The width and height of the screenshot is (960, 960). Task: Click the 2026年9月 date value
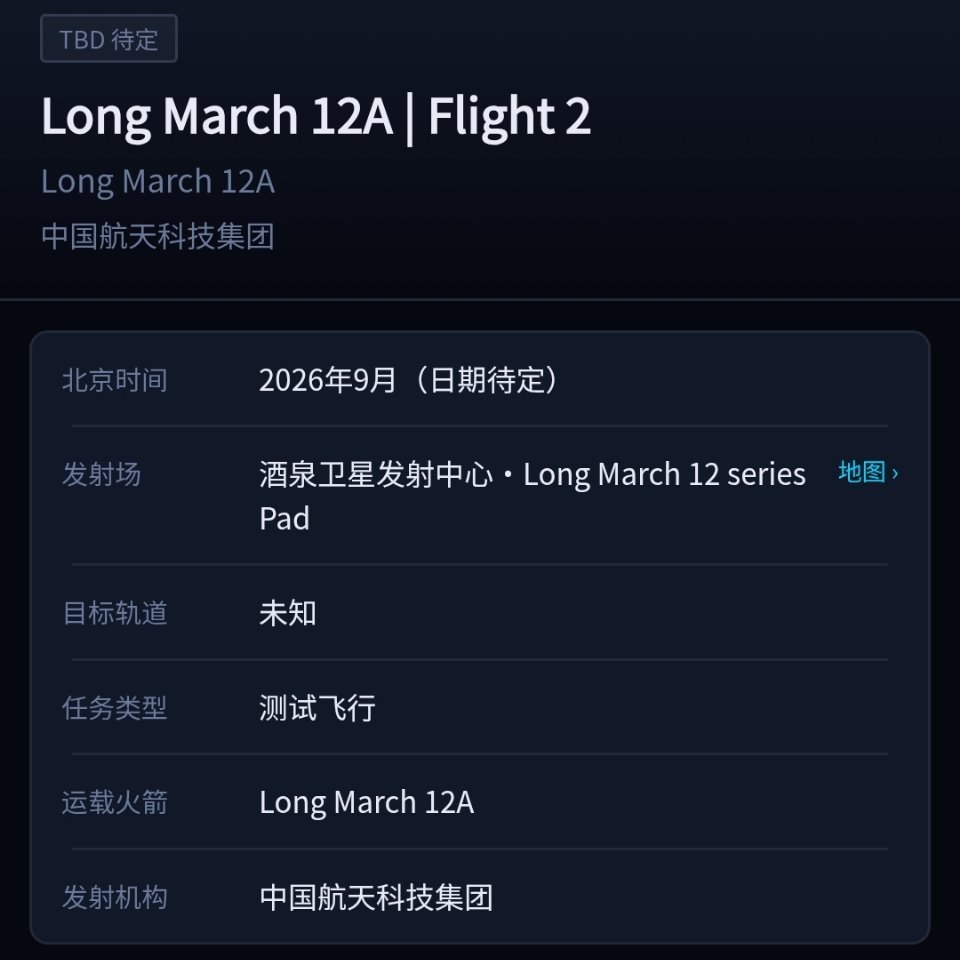(327, 380)
